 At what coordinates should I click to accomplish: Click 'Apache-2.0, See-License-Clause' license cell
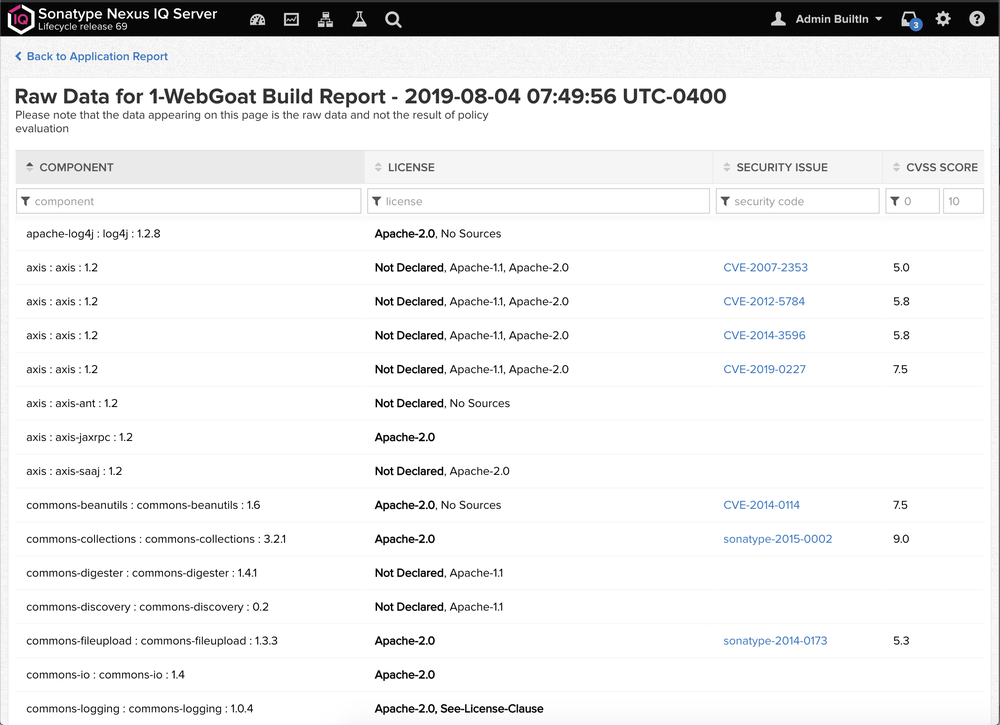(459, 708)
